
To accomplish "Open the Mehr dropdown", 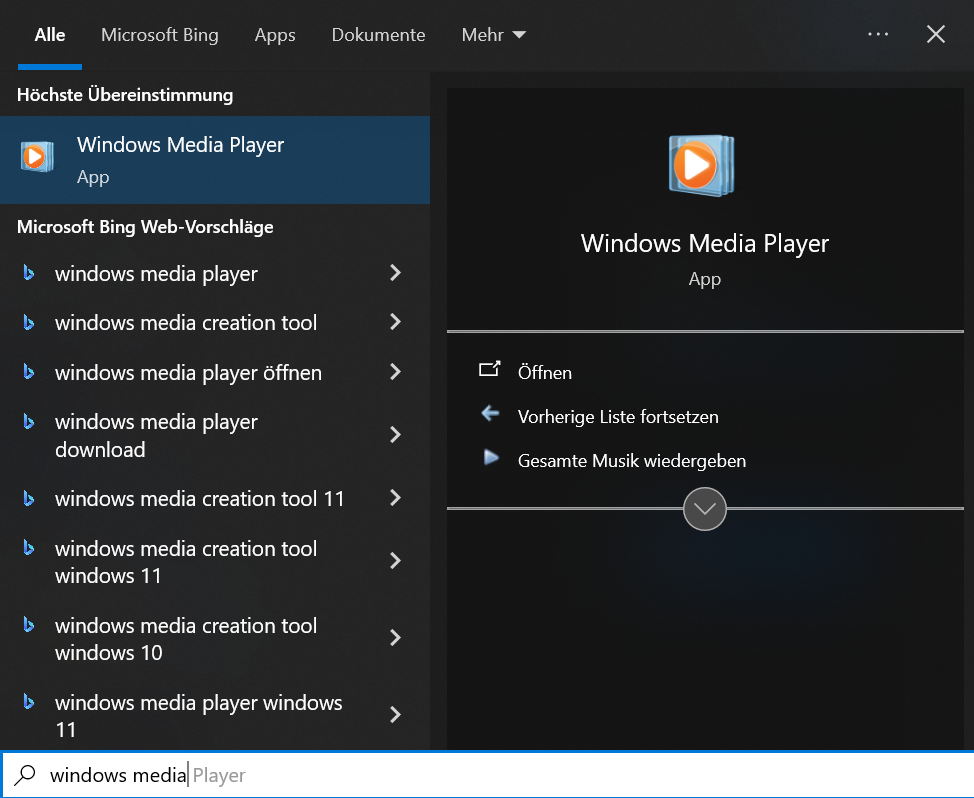I will pos(493,35).
